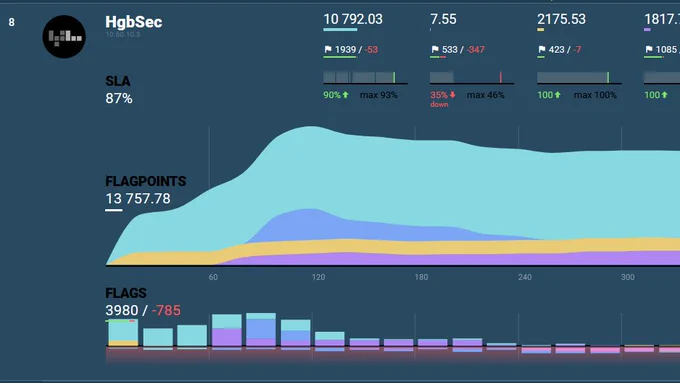Click the tallest flags bar with blue segment

[x=261, y=330]
